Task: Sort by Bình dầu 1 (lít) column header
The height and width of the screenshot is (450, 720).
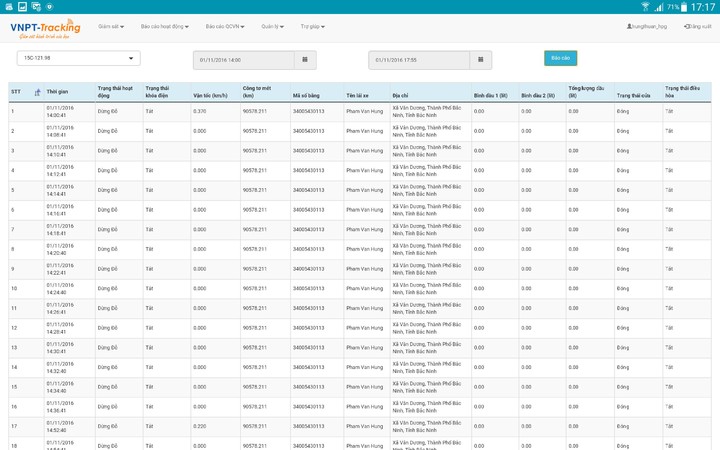Action: (x=495, y=92)
